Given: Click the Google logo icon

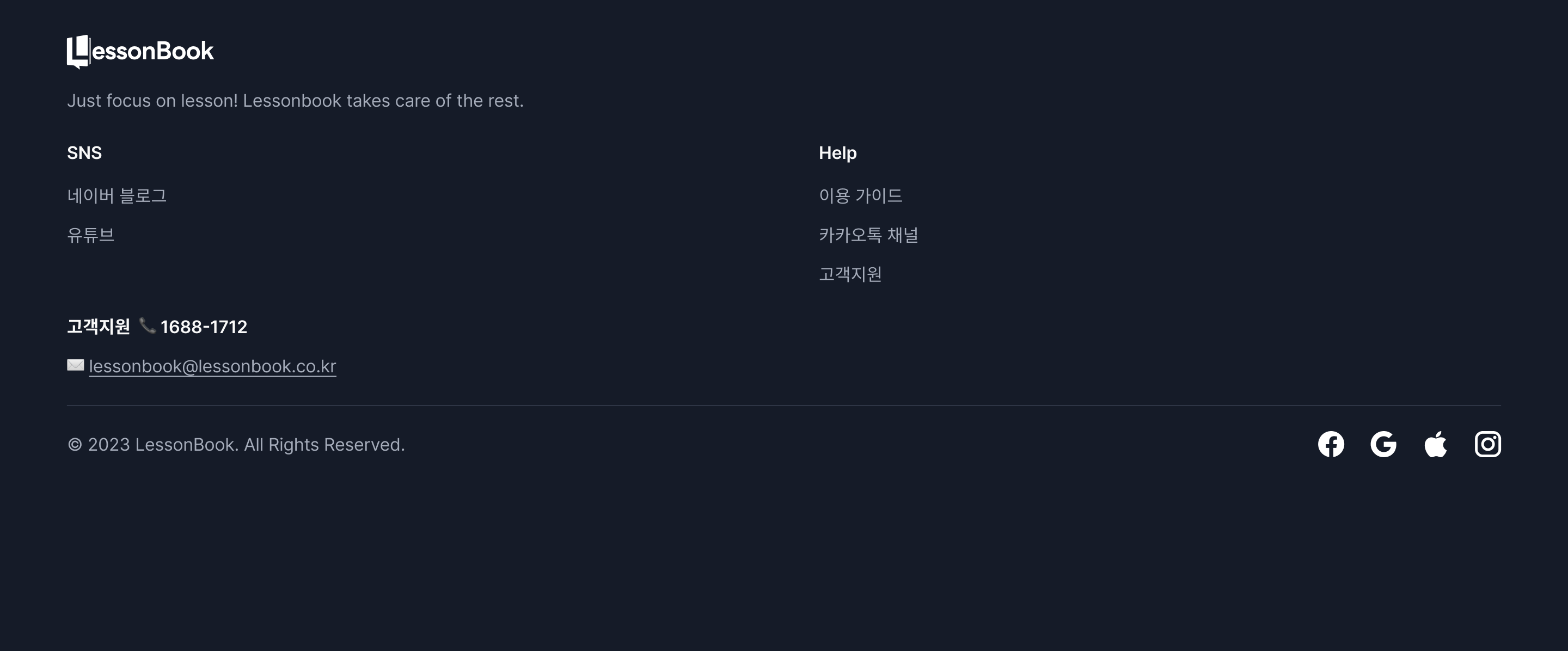Looking at the screenshot, I should (x=1383, y=444).
